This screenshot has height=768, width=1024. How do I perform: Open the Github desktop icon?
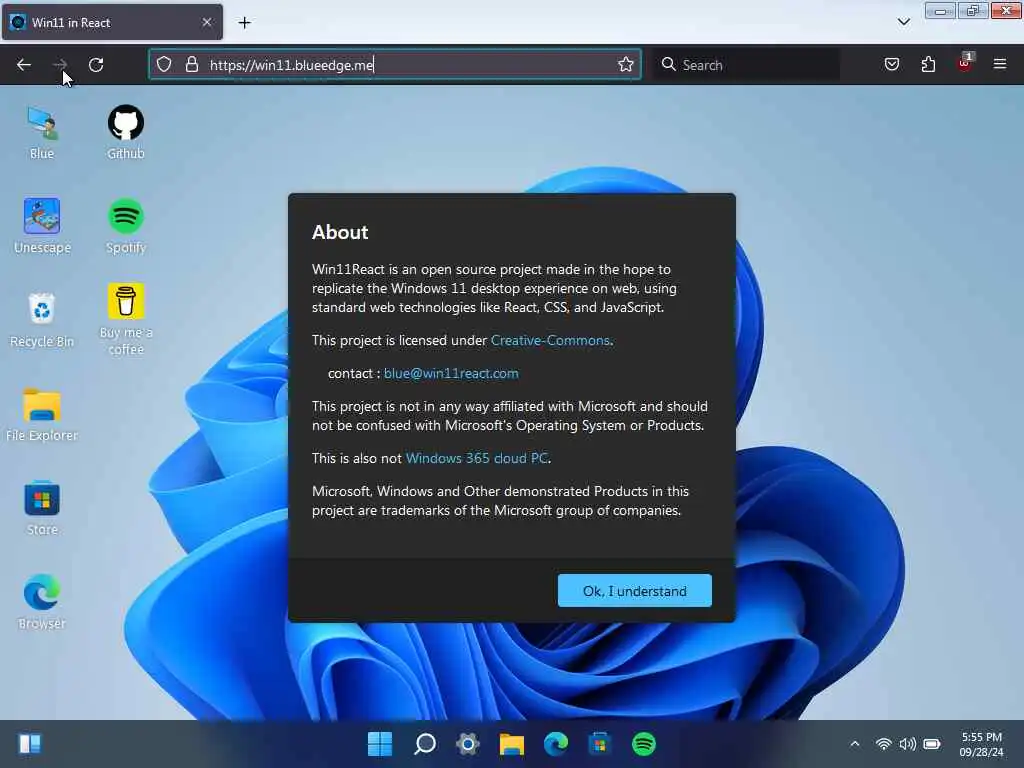[x=125, y=133]
